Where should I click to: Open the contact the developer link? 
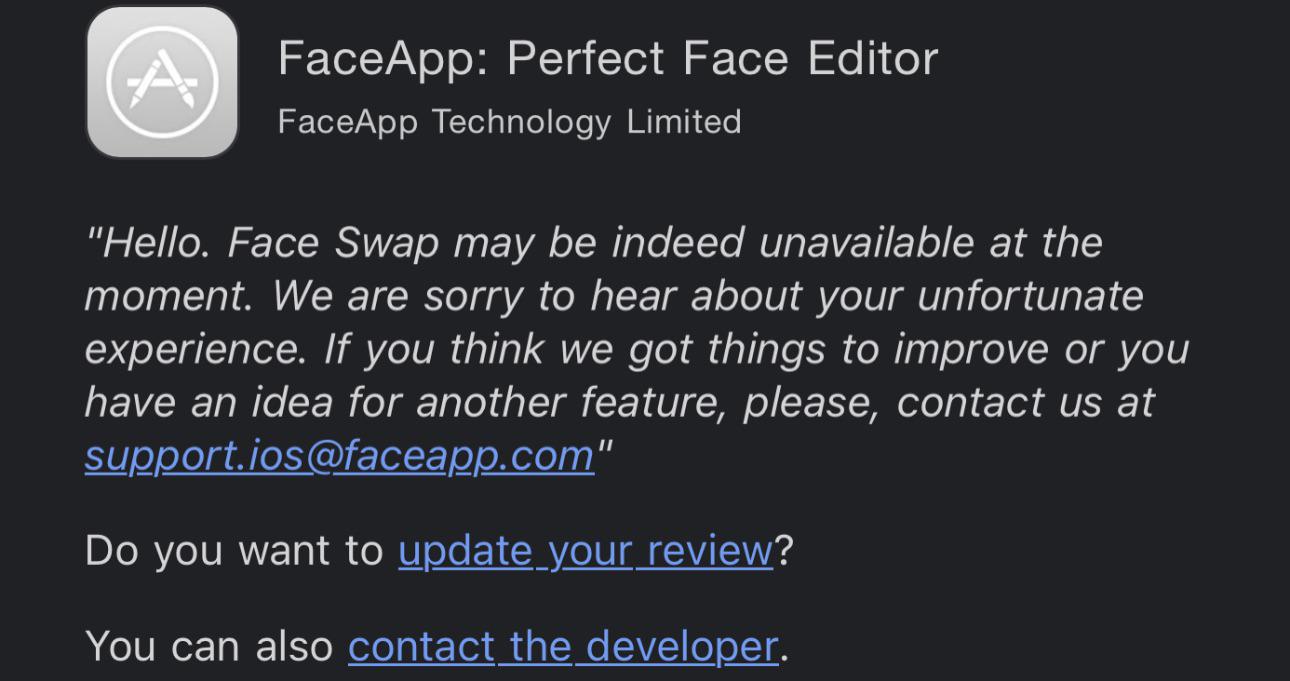563,646
